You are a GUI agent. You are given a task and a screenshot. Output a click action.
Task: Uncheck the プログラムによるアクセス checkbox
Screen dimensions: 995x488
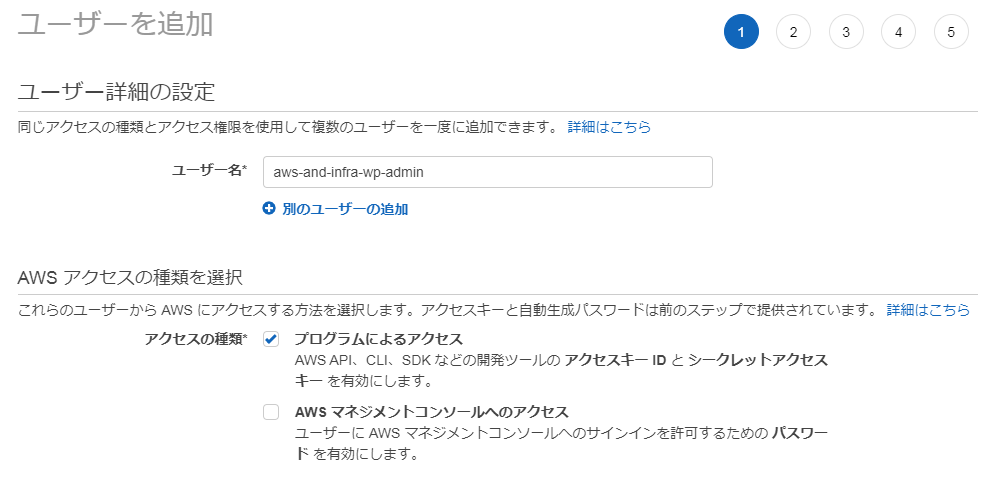tap(271, 340)
